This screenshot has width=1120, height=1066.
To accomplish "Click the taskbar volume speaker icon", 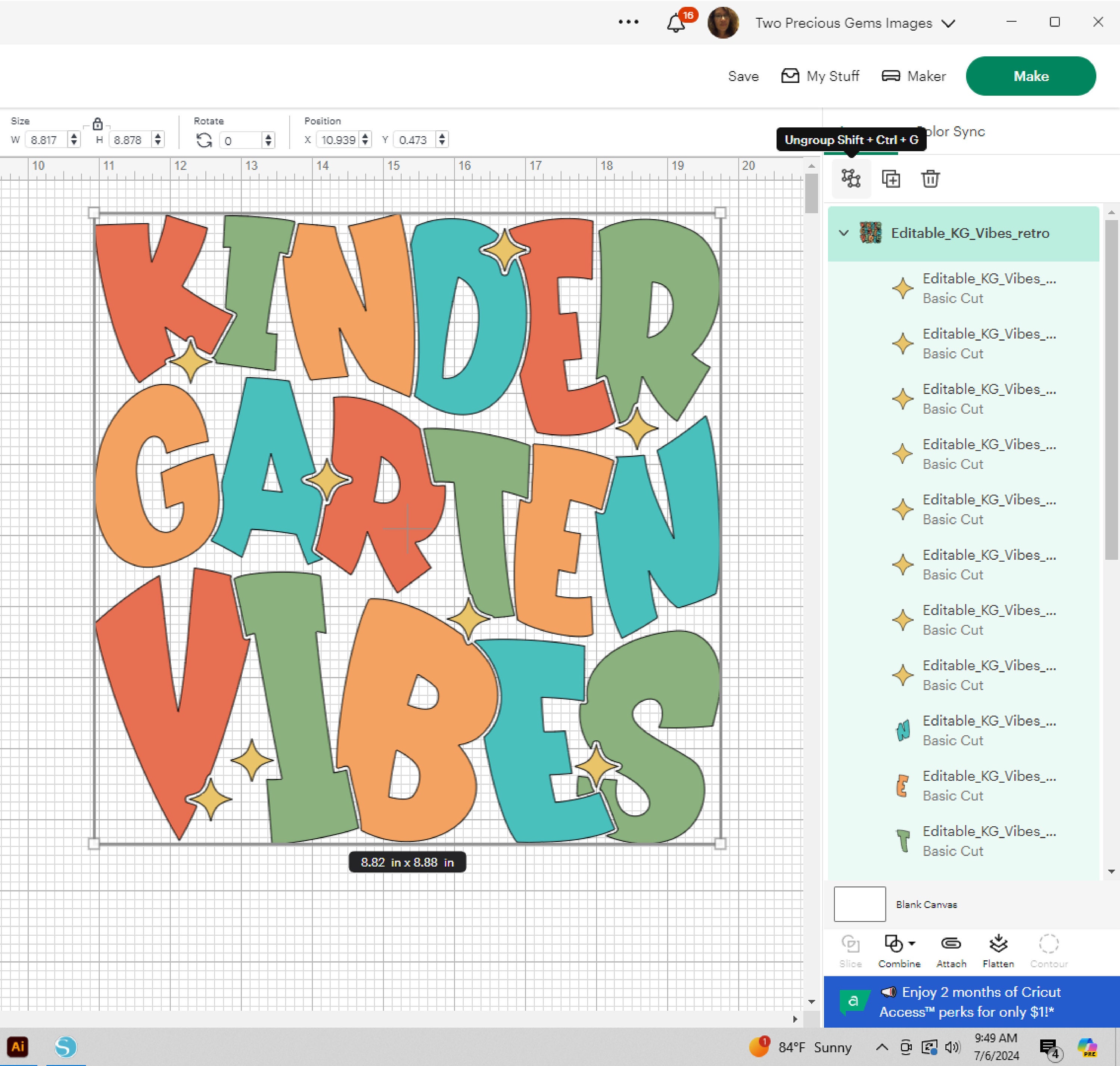I will click(x=952, y=1047).
